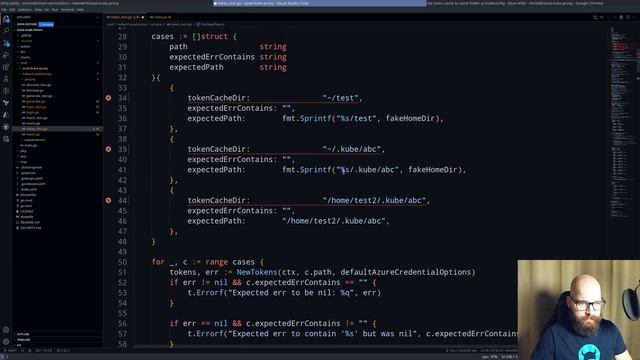
Task: Click the split editor icon
Action: tap(628, 17)
